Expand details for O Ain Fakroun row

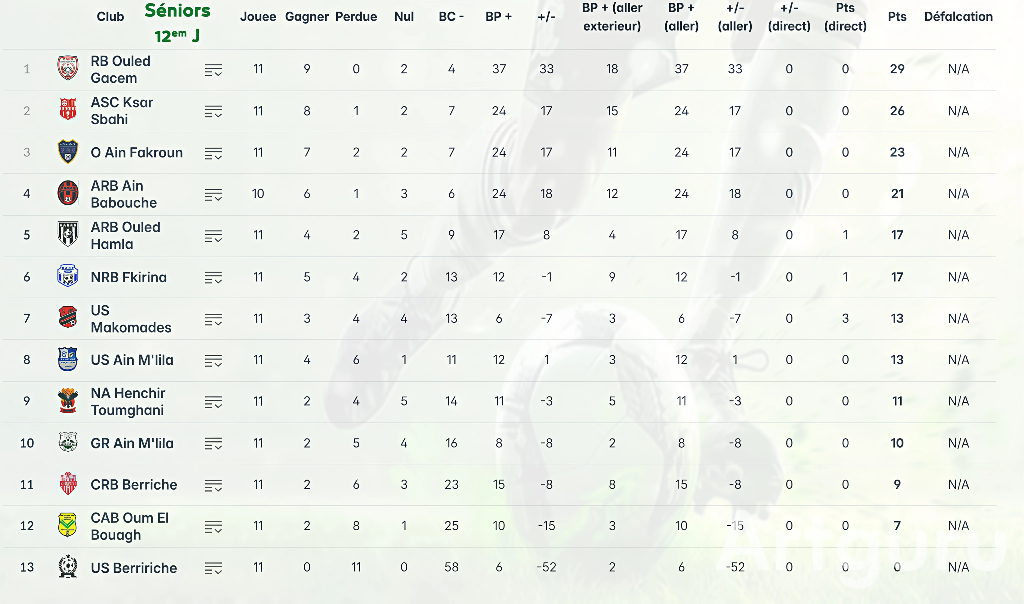[x=213, y=153]
